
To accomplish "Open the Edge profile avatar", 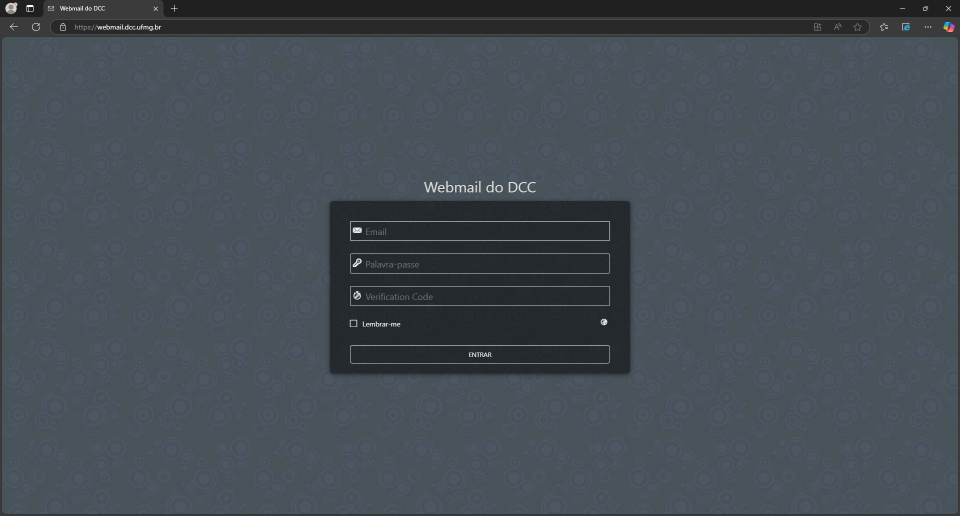I will [12, 8].
